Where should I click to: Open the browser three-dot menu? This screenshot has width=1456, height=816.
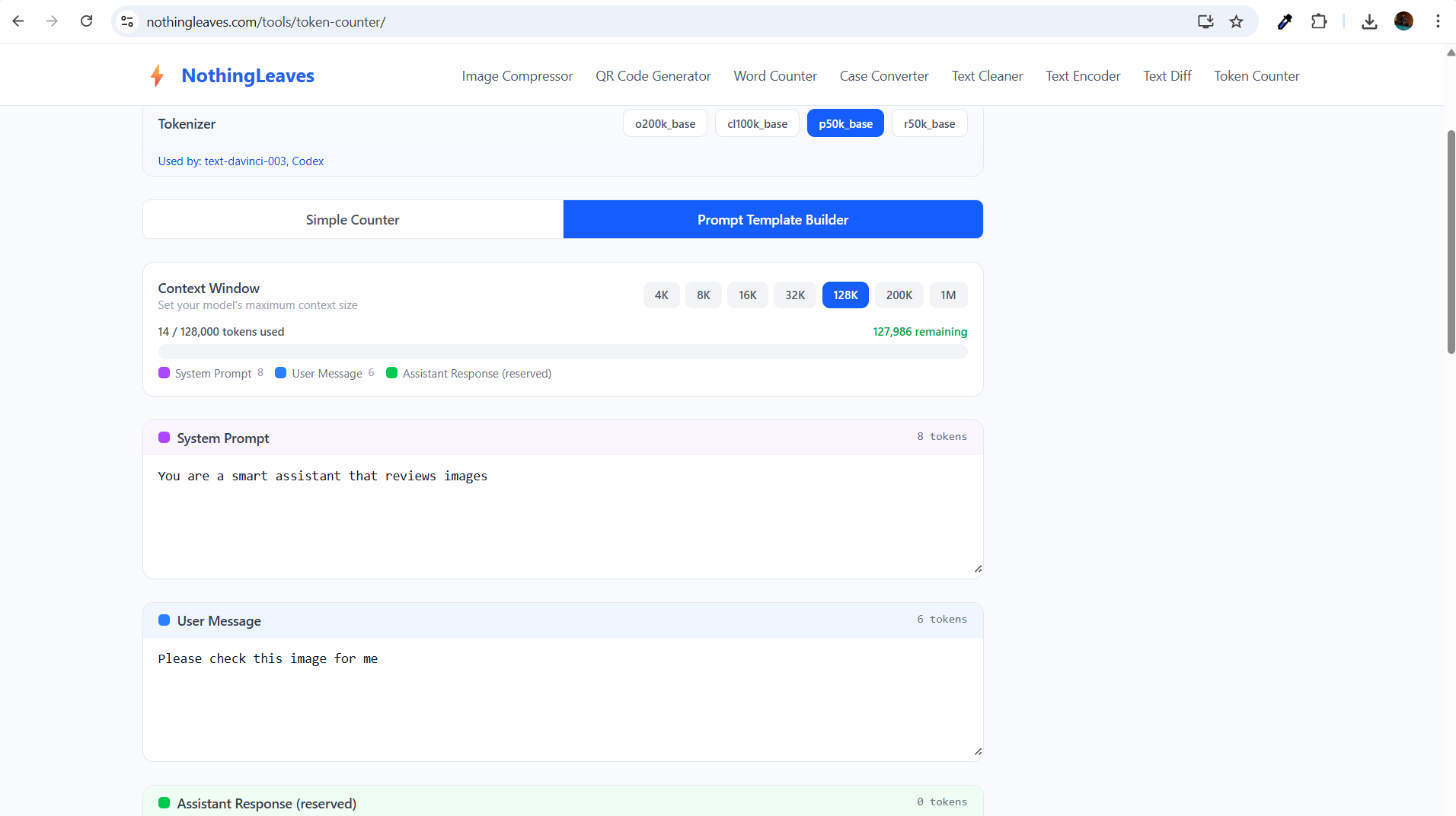[x=1438, y=21]
